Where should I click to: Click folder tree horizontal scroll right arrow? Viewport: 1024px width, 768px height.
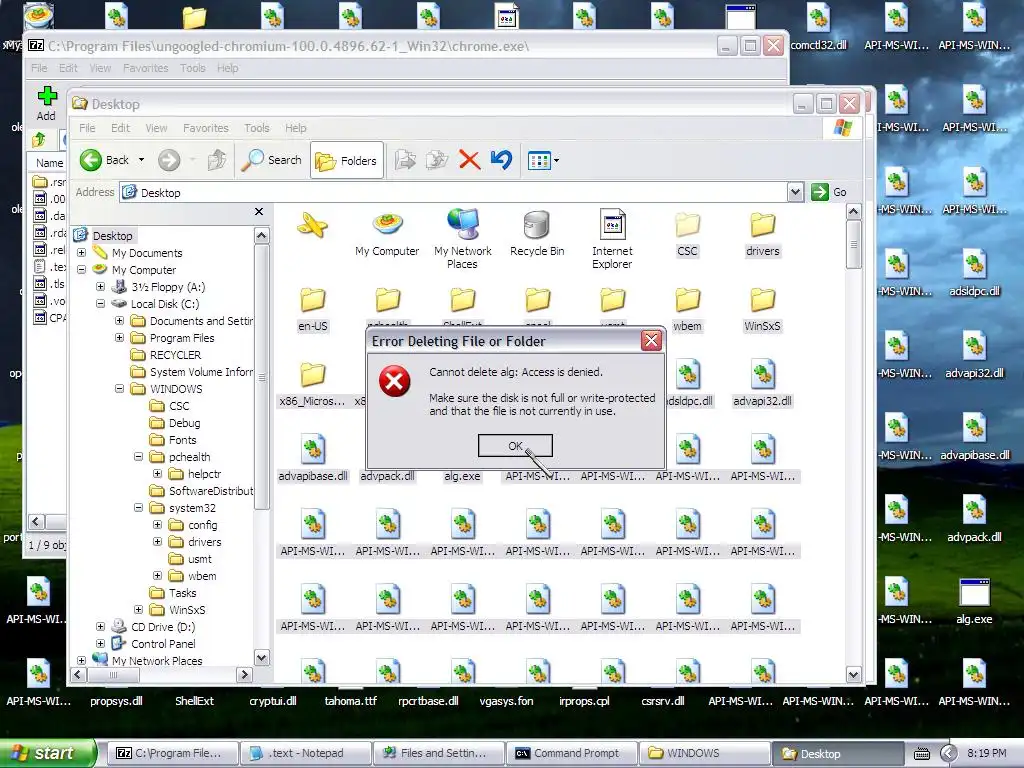[x=245, y=675]
